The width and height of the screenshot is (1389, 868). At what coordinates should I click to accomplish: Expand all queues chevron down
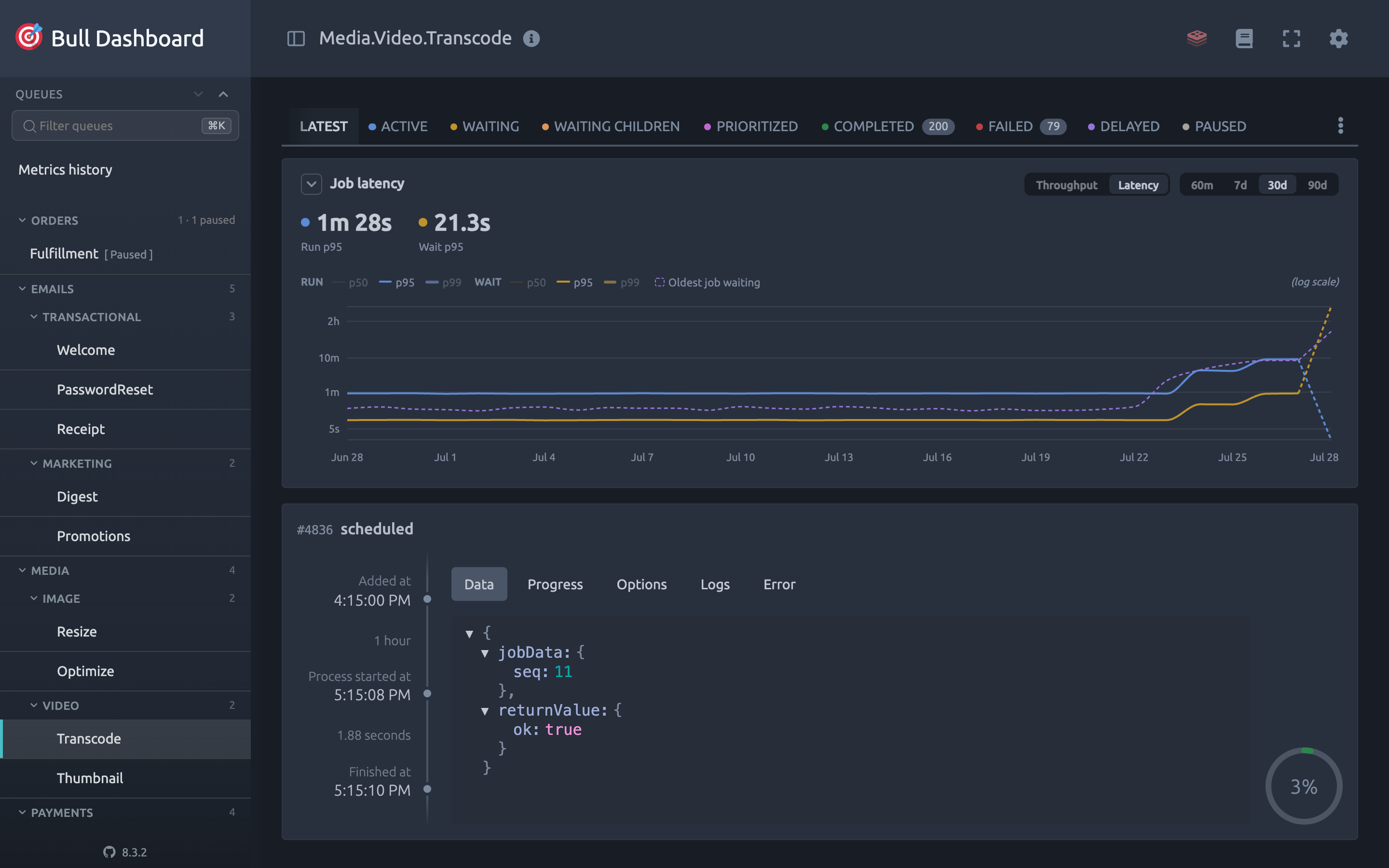(x=198, y=94)
